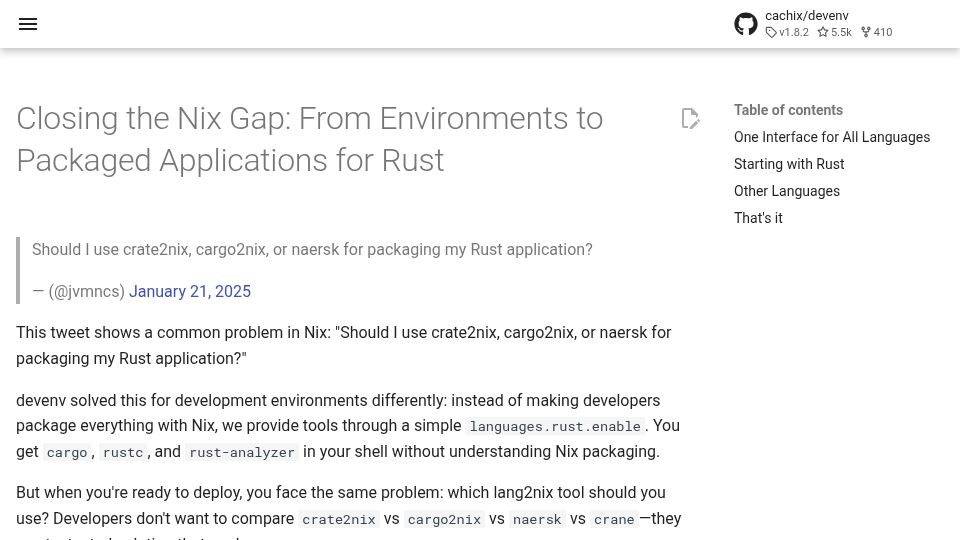Click the cargo2nix inline code
The width and height of the screenshot is (960, 540).
[444, 520]
